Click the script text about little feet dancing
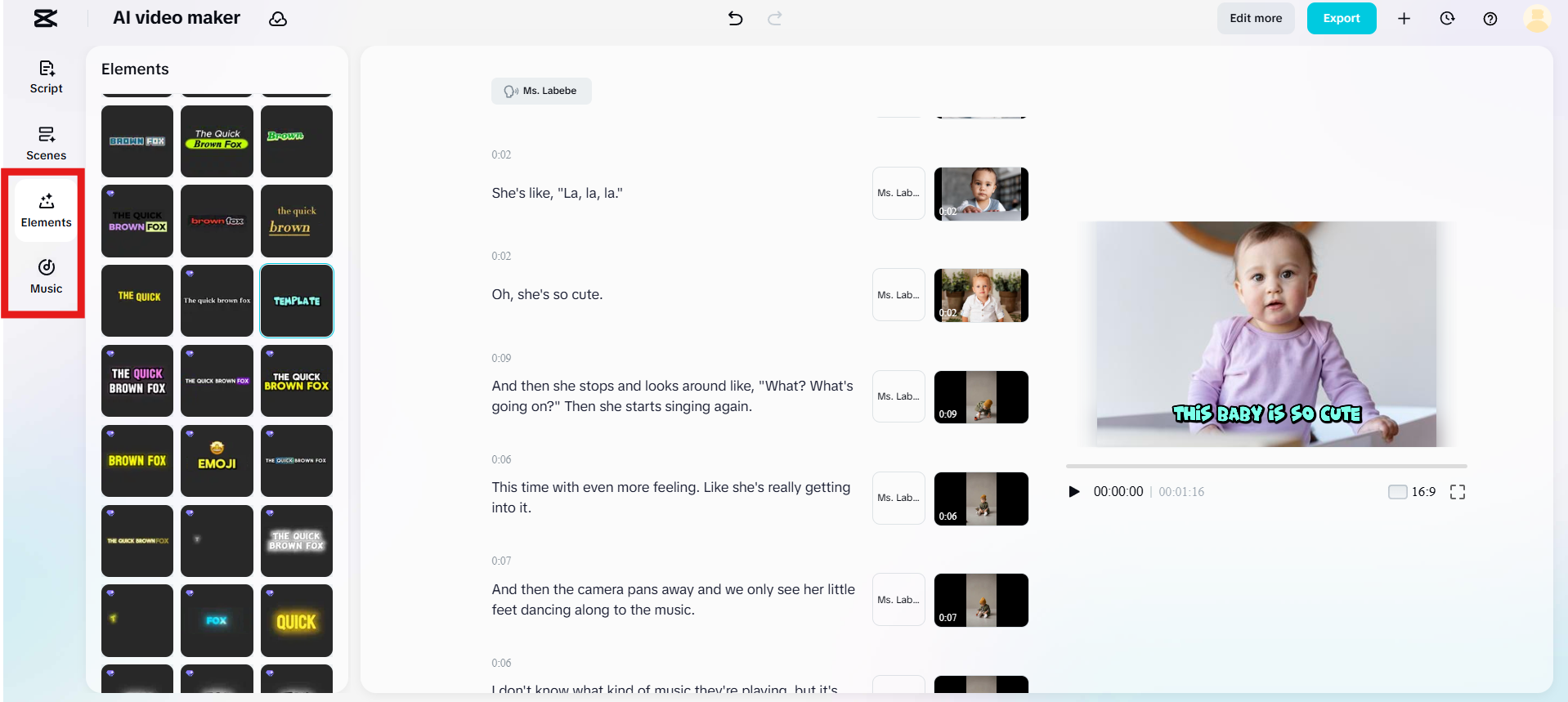 click(674, 600)
